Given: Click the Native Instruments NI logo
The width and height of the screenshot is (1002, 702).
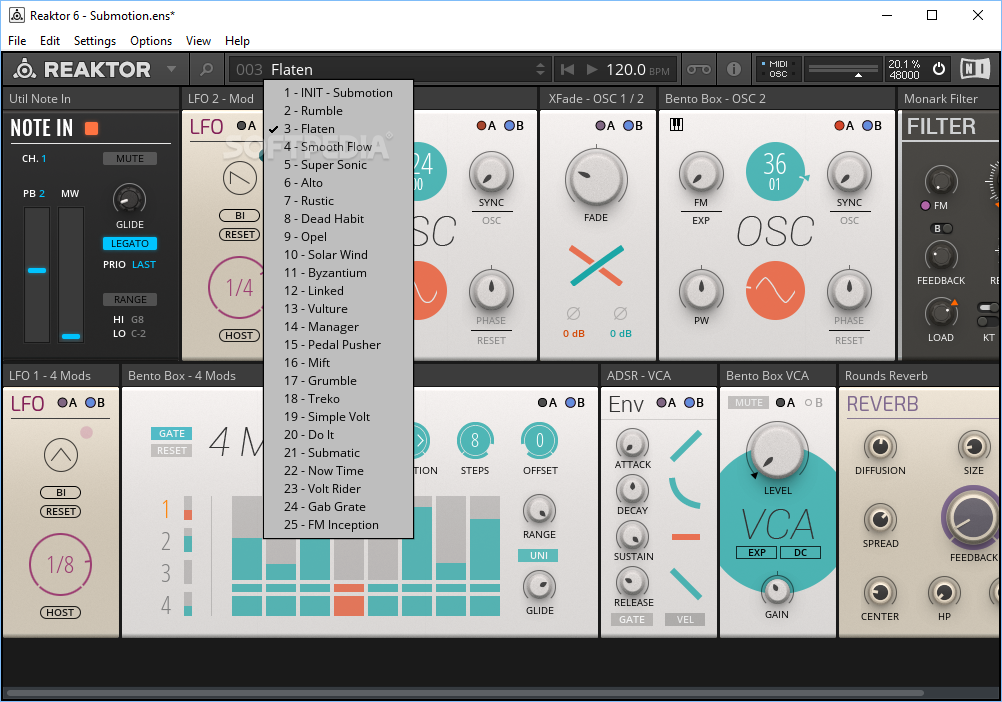Looking at the screenshot, I should [x=975, y=69].
